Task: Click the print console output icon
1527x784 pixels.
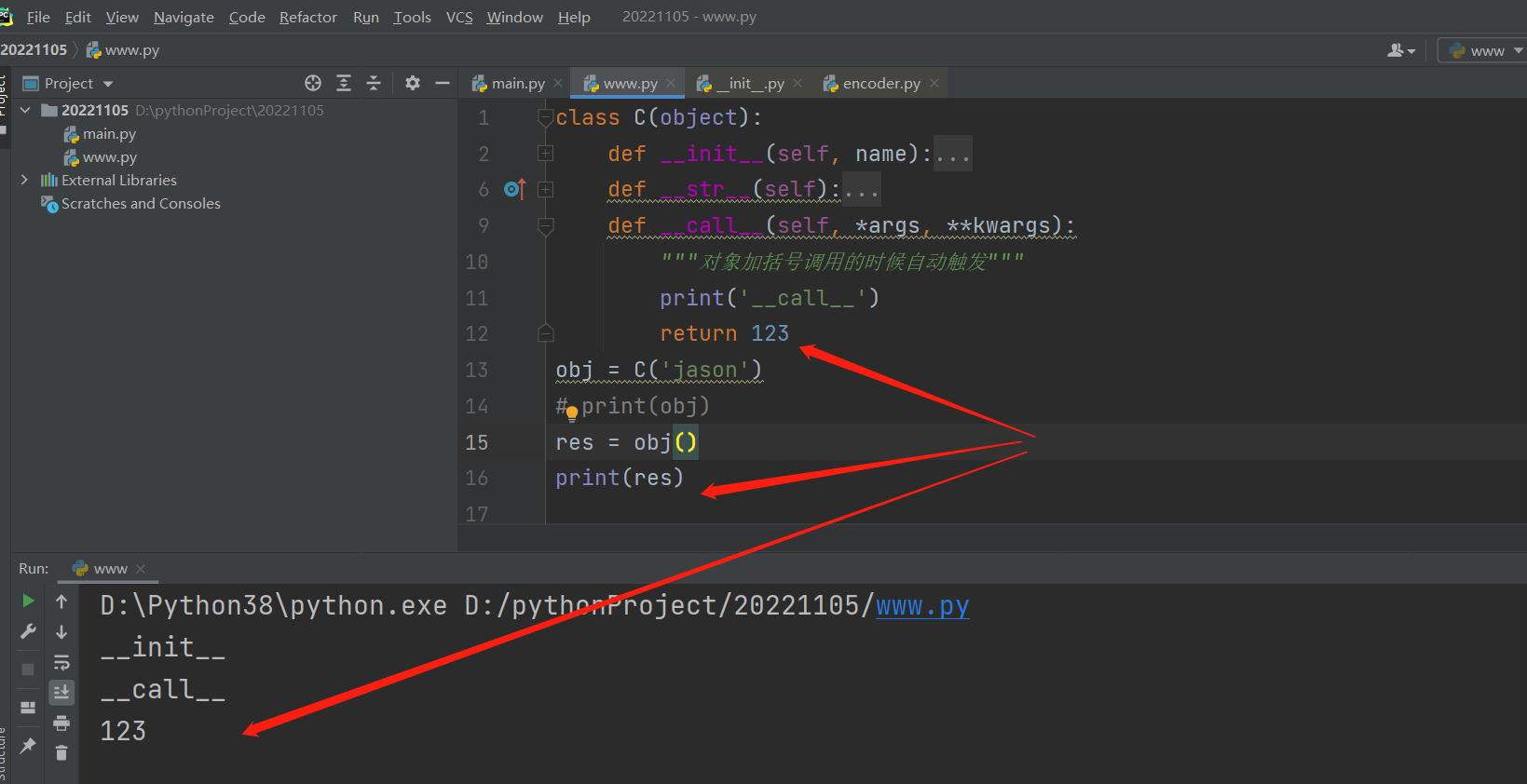Action: click(61, 723)
